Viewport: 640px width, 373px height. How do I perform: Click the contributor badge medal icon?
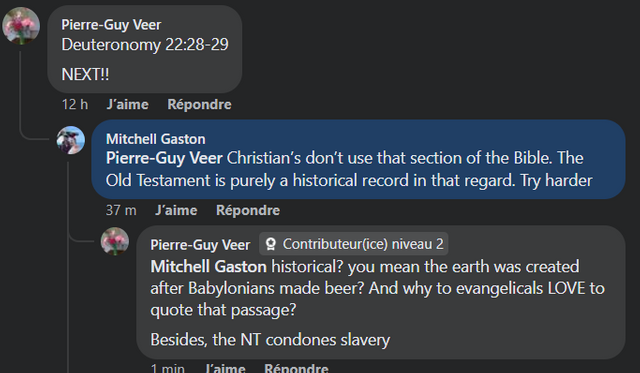coord(270,244)
